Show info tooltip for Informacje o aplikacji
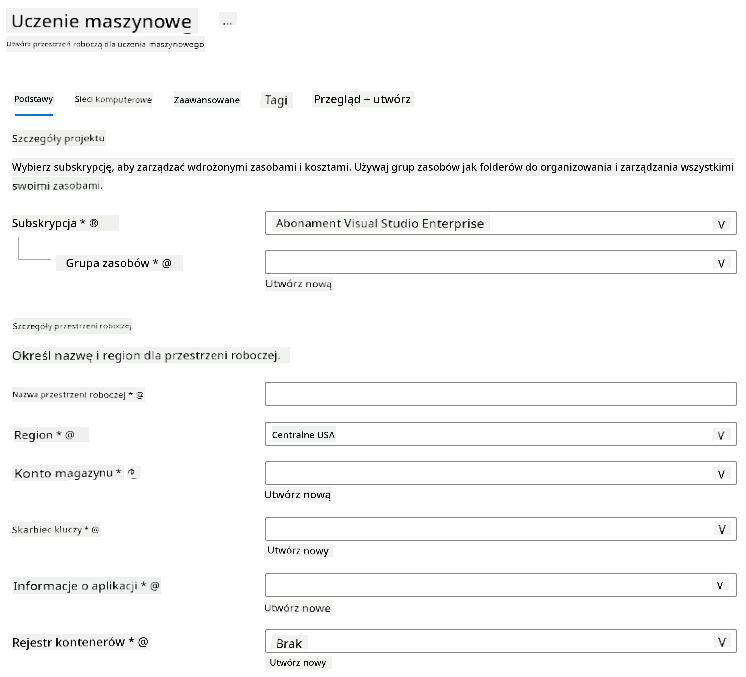746x677 pixels. pos(155,586)
